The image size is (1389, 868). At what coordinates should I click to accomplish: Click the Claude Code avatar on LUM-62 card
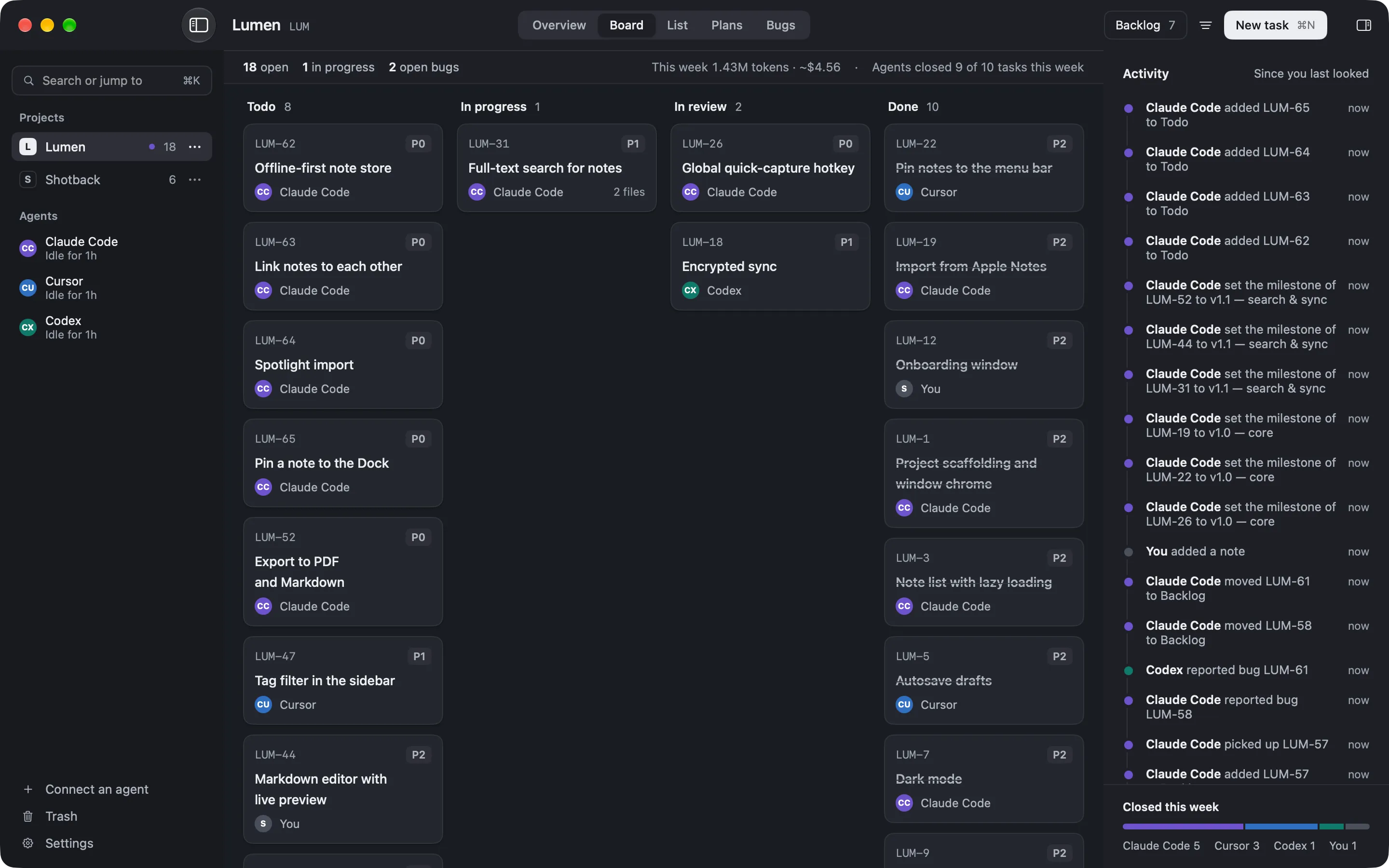[263, 192]
